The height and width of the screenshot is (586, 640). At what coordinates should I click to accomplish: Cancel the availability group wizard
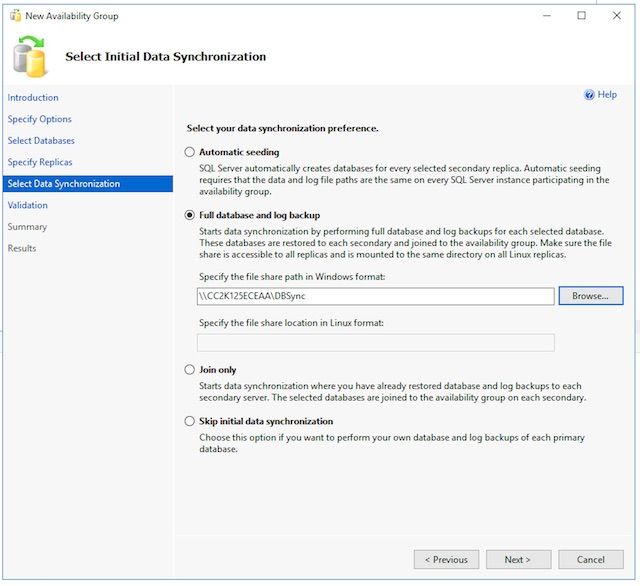coord(591,559)
